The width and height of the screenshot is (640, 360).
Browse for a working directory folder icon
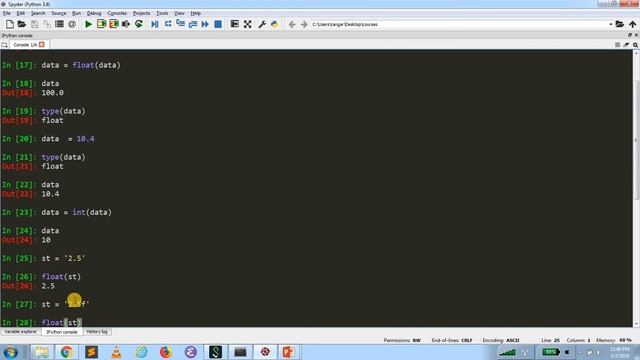(x=620, y=24)
